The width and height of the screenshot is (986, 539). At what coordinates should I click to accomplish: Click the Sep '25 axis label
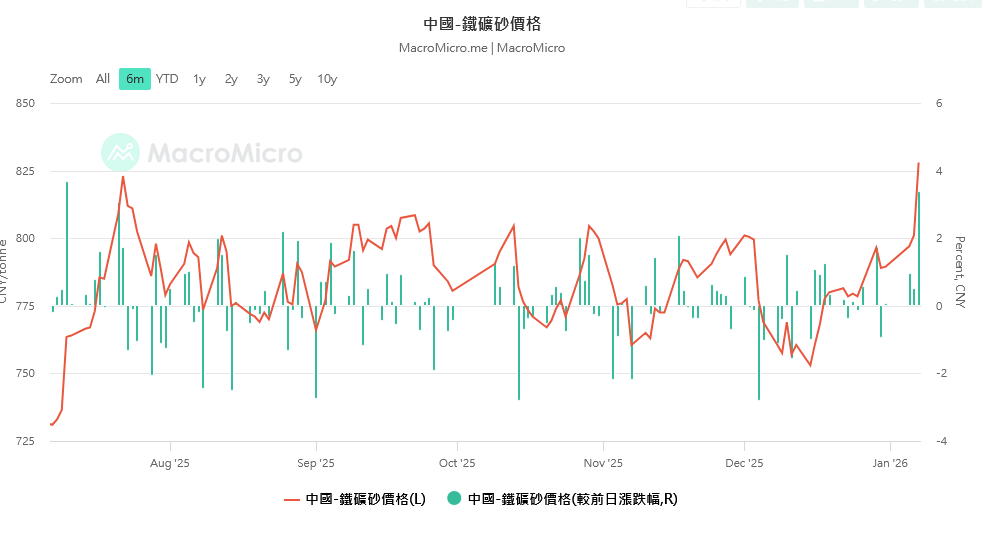(316, 464)
